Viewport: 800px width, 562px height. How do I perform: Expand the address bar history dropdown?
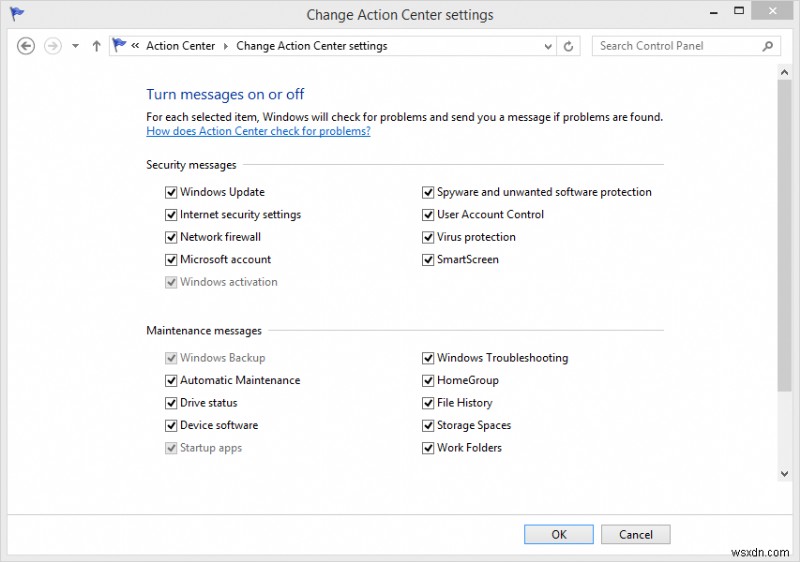coord(548,46)
